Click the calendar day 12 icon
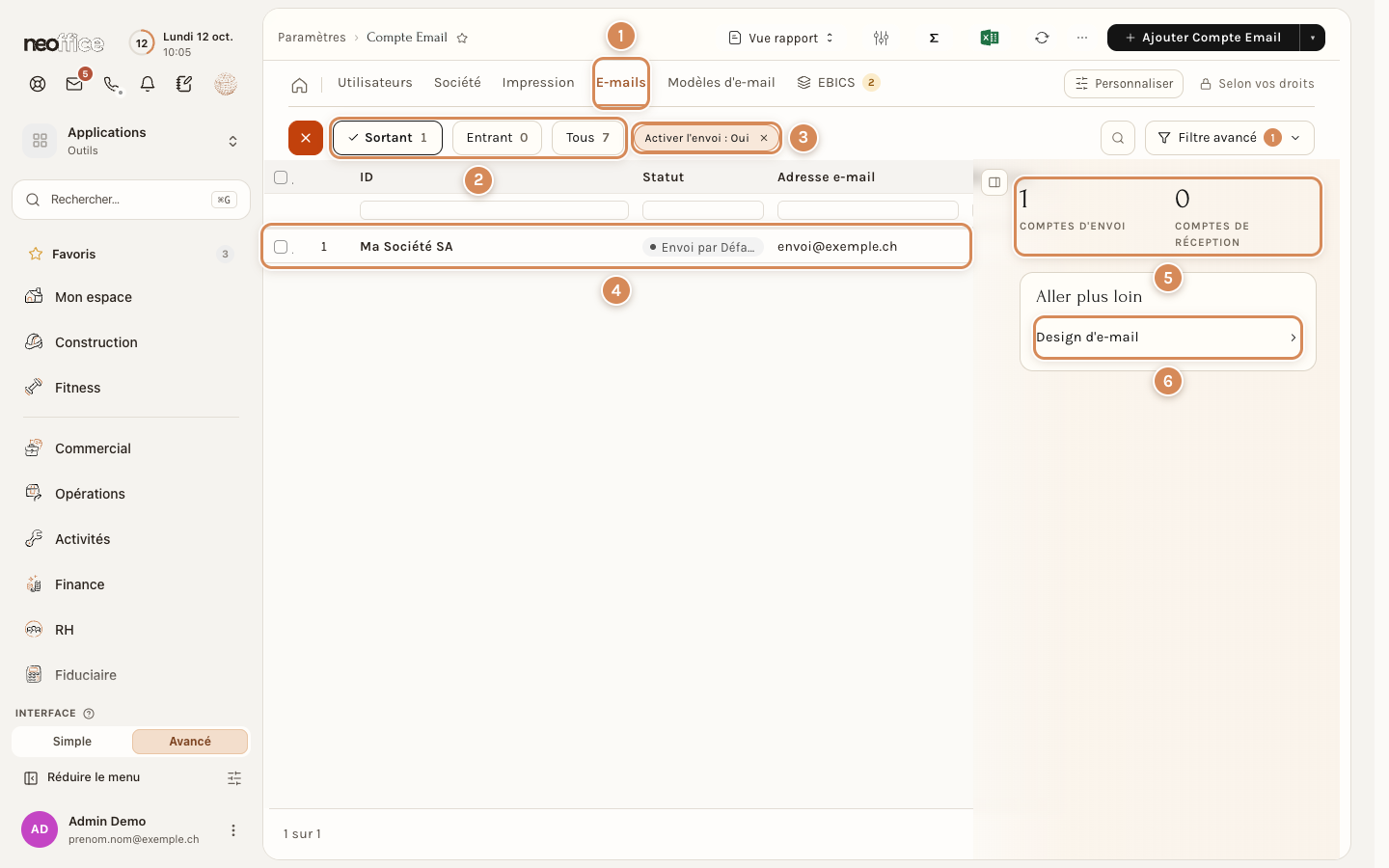The height and width of the screenshot is (868, 1389). (x=142, y=42)
